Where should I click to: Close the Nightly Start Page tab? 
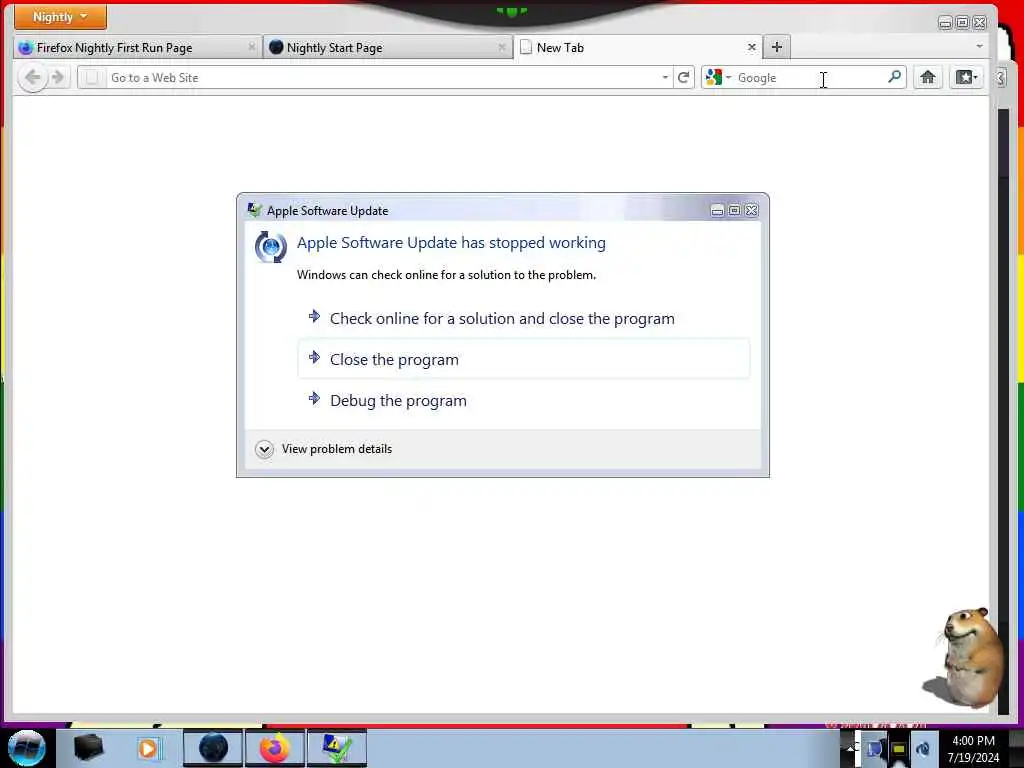pyautogui.click(x=502, y=47)
